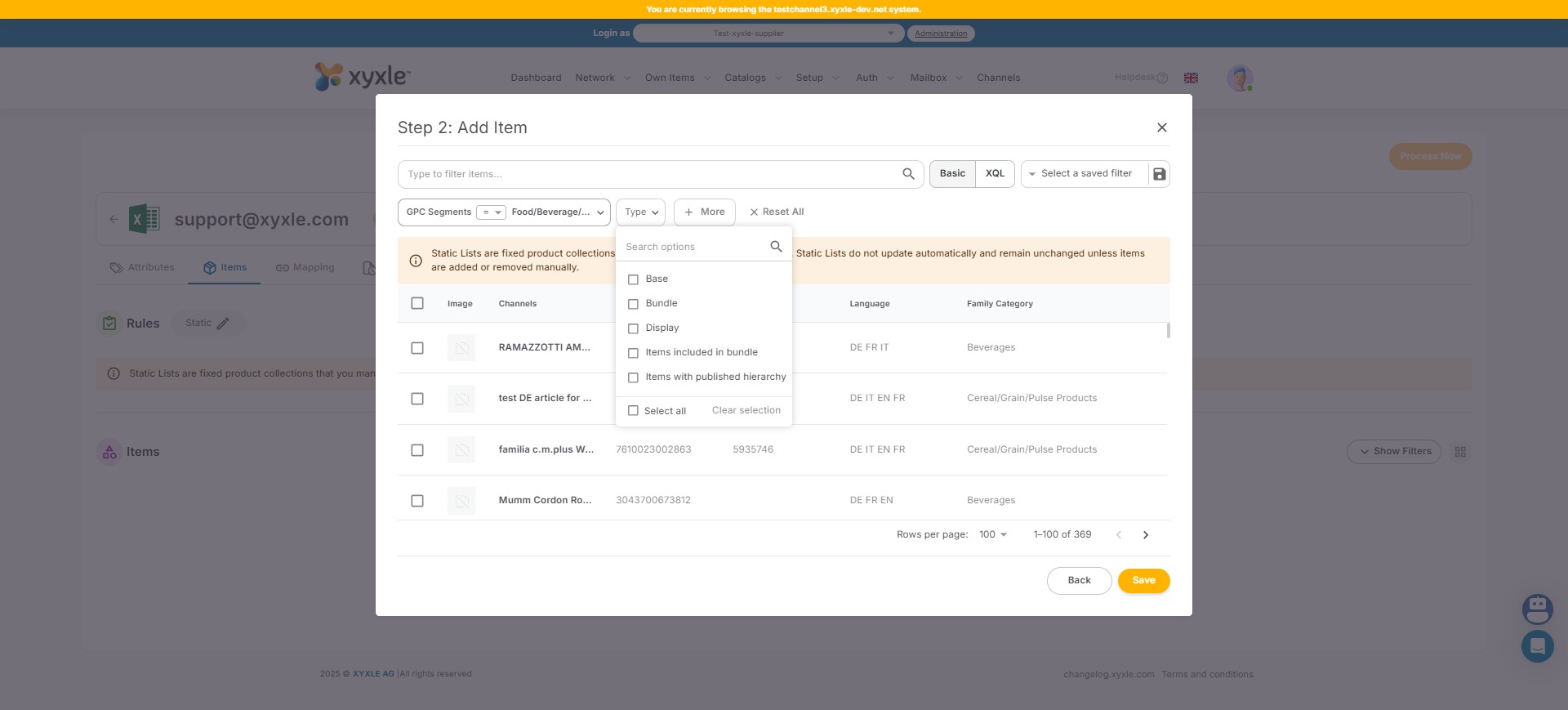The image size is (1568, 710).
Task: Close the Add Item dialog
Action: pyautogui.click(x=1161, y=127)
